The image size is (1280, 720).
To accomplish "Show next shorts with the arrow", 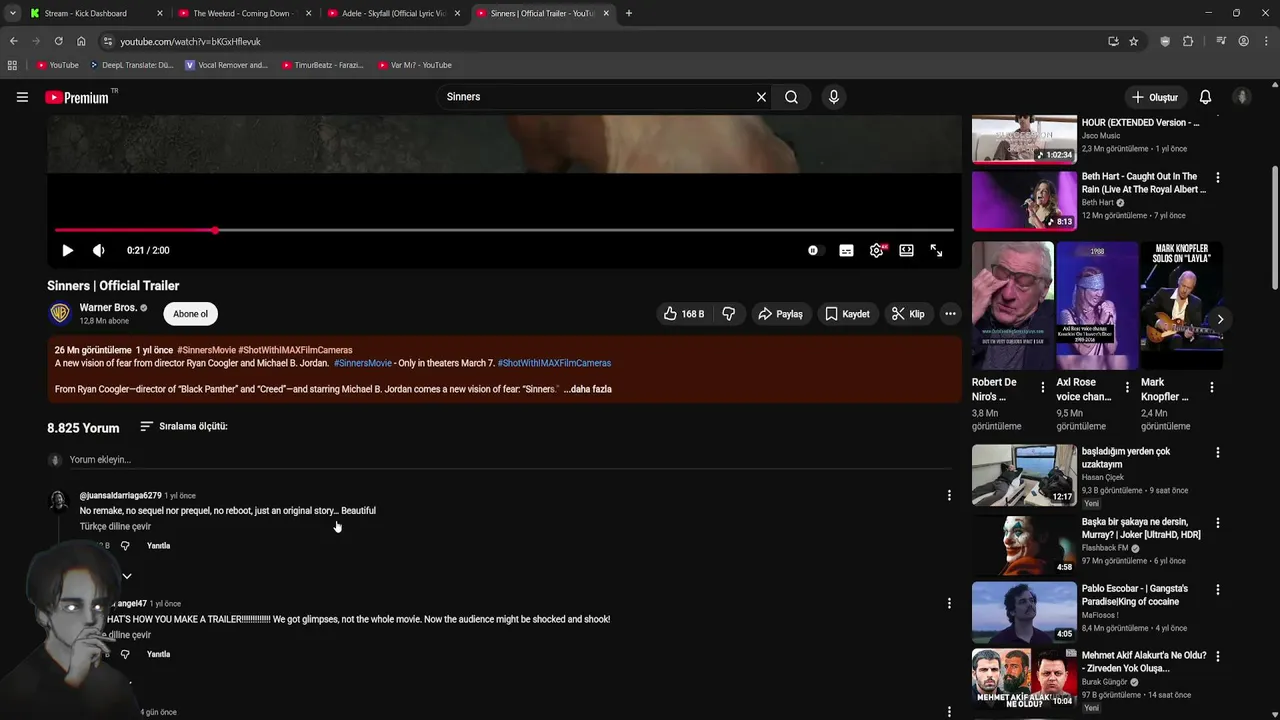I will click(x=1220, y=319).
